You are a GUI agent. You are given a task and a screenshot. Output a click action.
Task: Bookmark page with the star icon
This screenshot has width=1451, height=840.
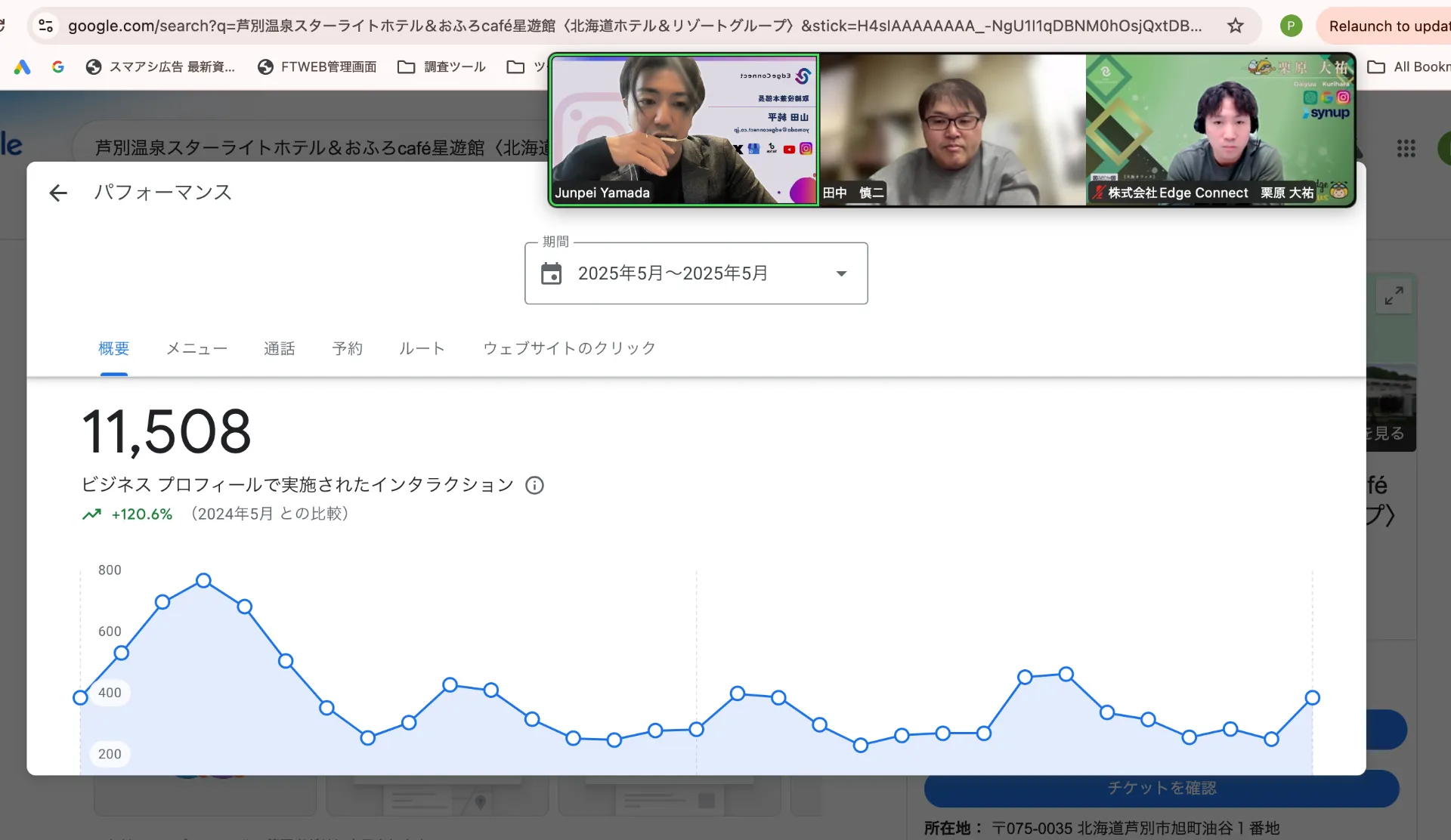coord(1235,26)
